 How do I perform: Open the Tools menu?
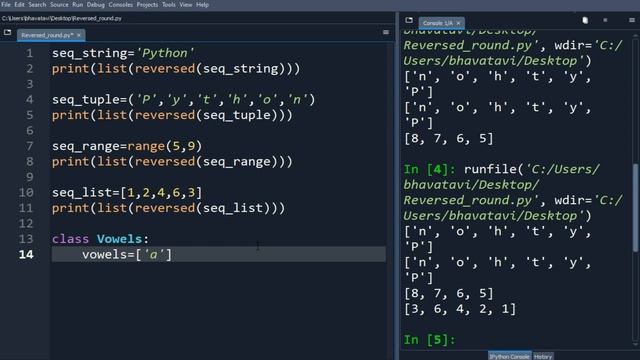coord(169,5)
